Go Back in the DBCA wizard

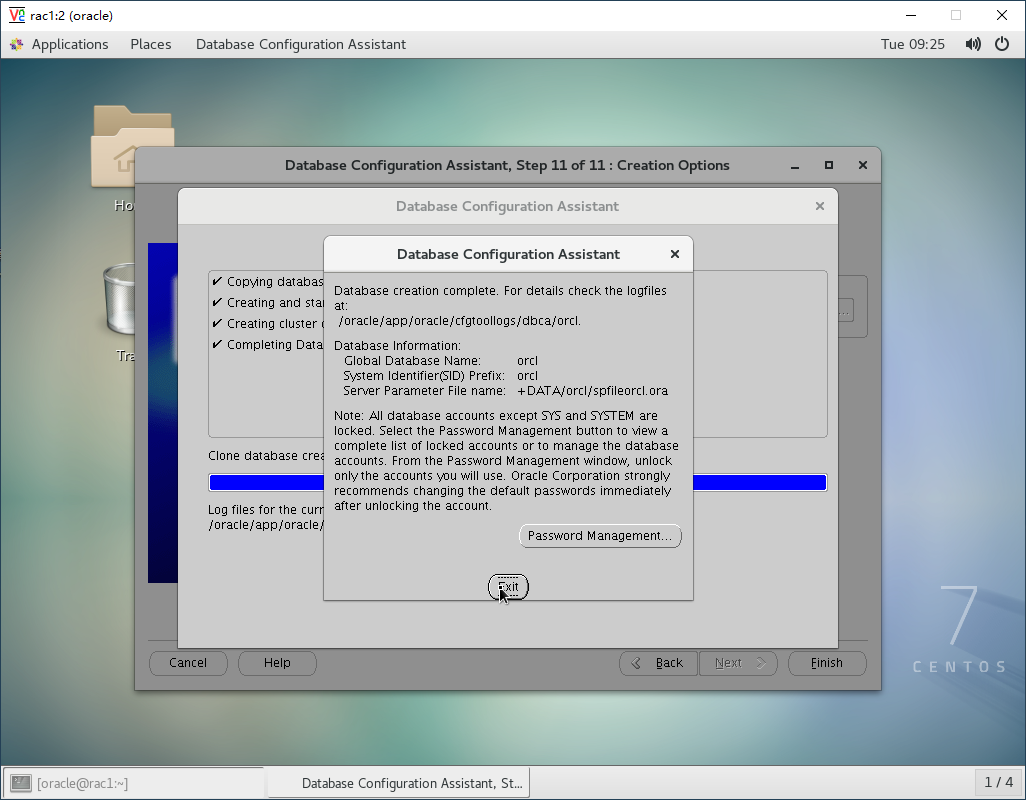[x=658, y=663]
